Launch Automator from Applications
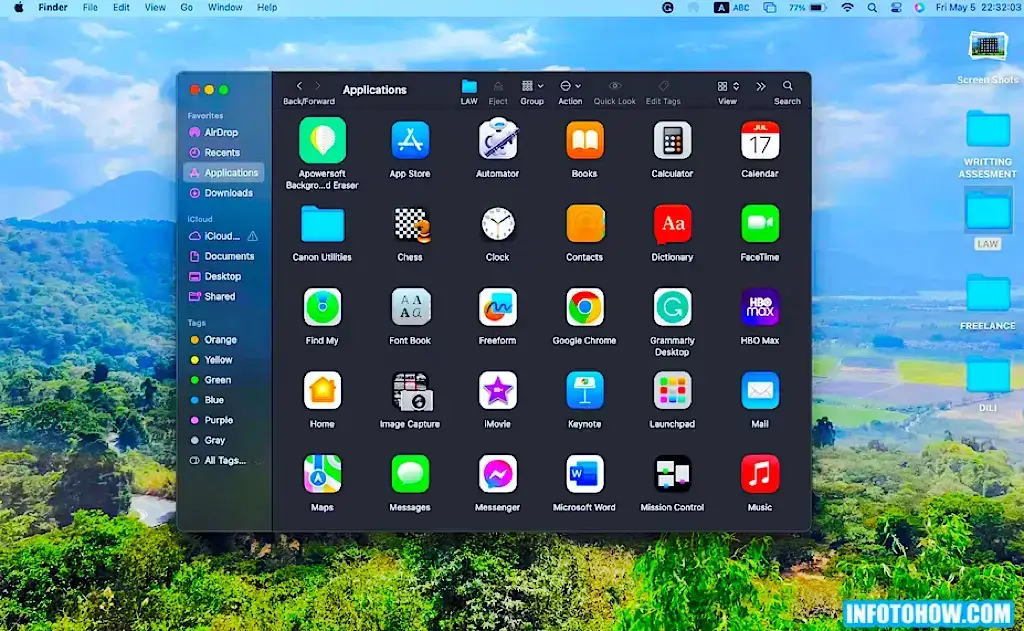 tap(498, 139)
